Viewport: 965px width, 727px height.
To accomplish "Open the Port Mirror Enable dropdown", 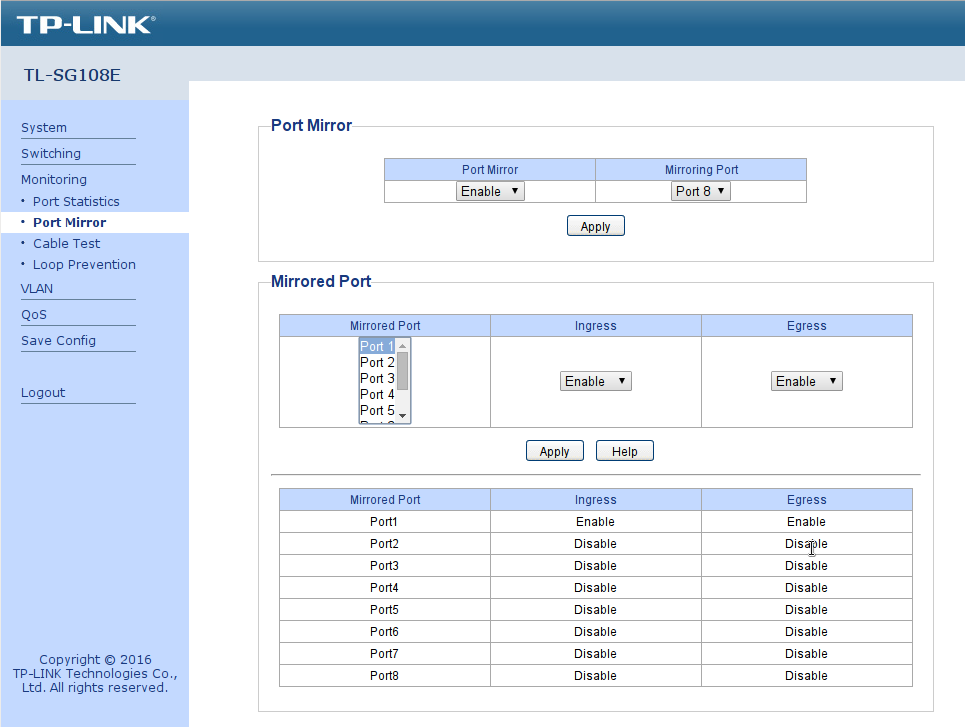I will point(490,191).
